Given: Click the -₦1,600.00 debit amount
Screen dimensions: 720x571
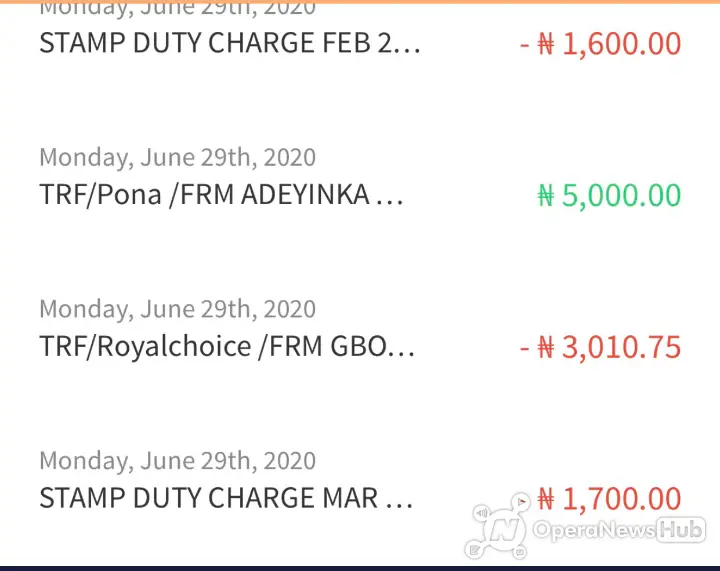Looking at the screenshot, I should click(x=600, y=44).
